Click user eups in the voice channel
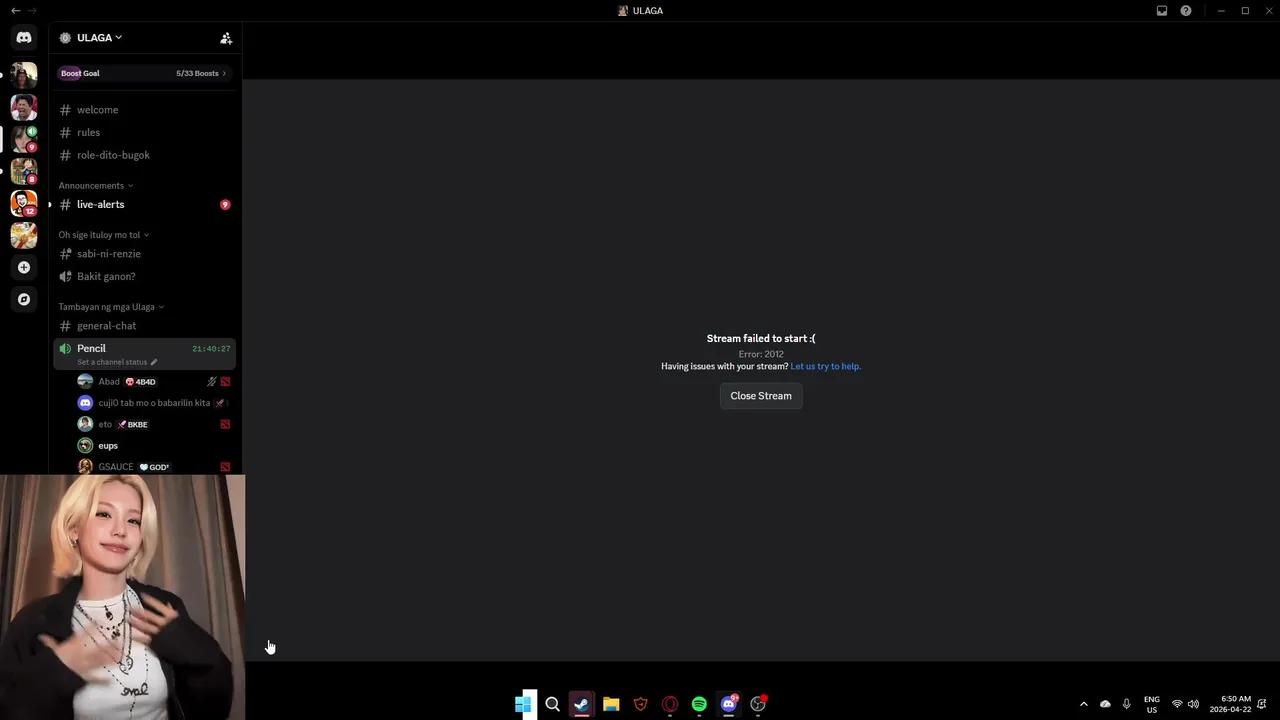1280x720 pixels. point(108,446)
